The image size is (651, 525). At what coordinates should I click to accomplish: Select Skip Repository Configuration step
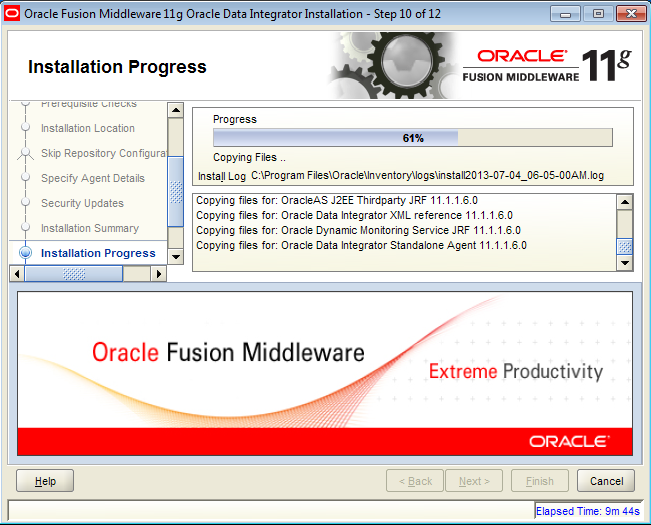(104, 153)
